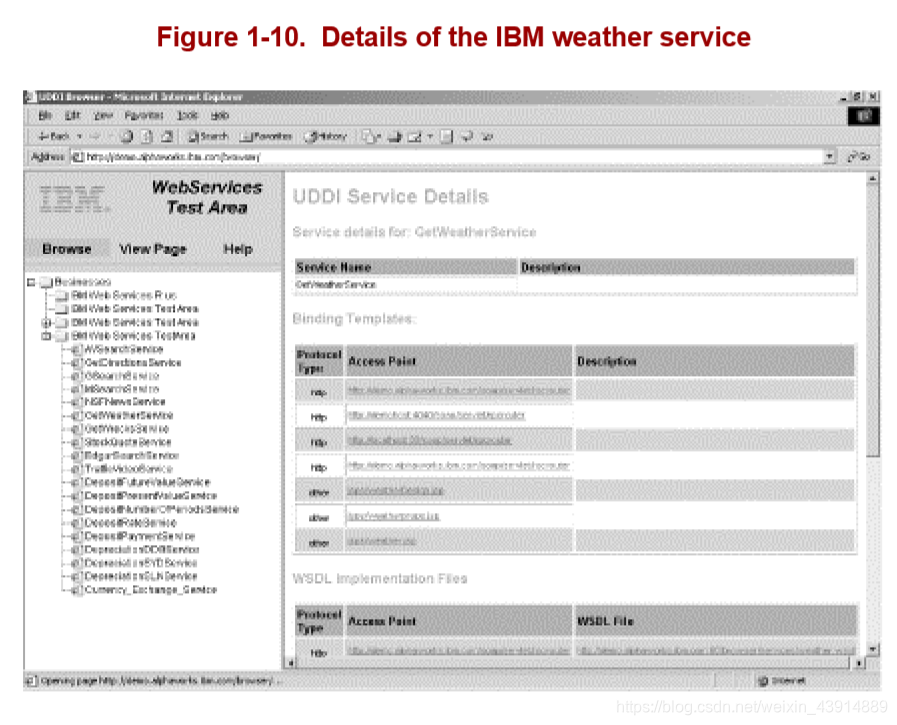The height and width of the screenshot is (725, 897).
Task: Click the NSFNewsService page icon
Action: click(x=76, y=402)
